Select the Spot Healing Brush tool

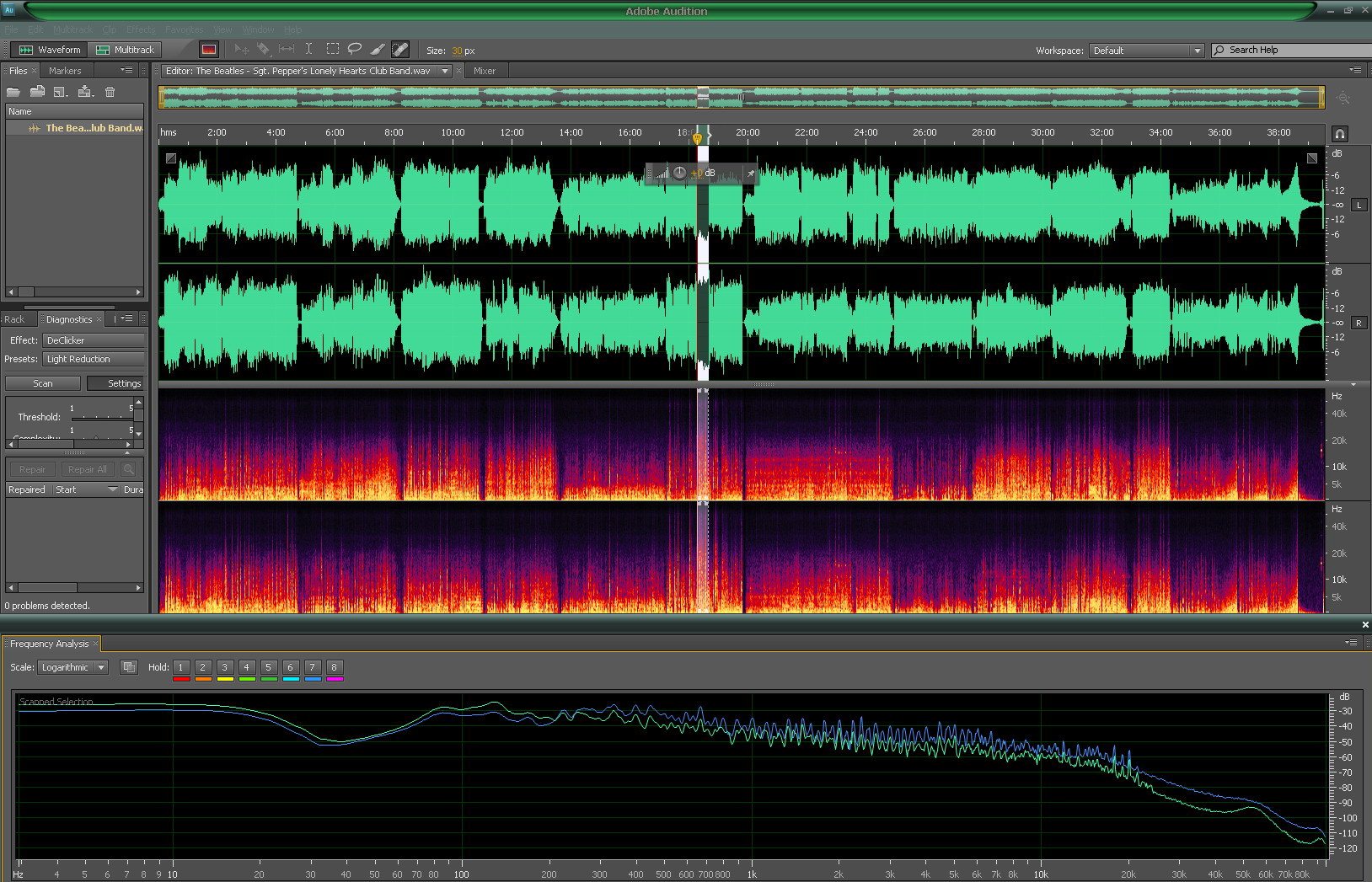[400, 50]
